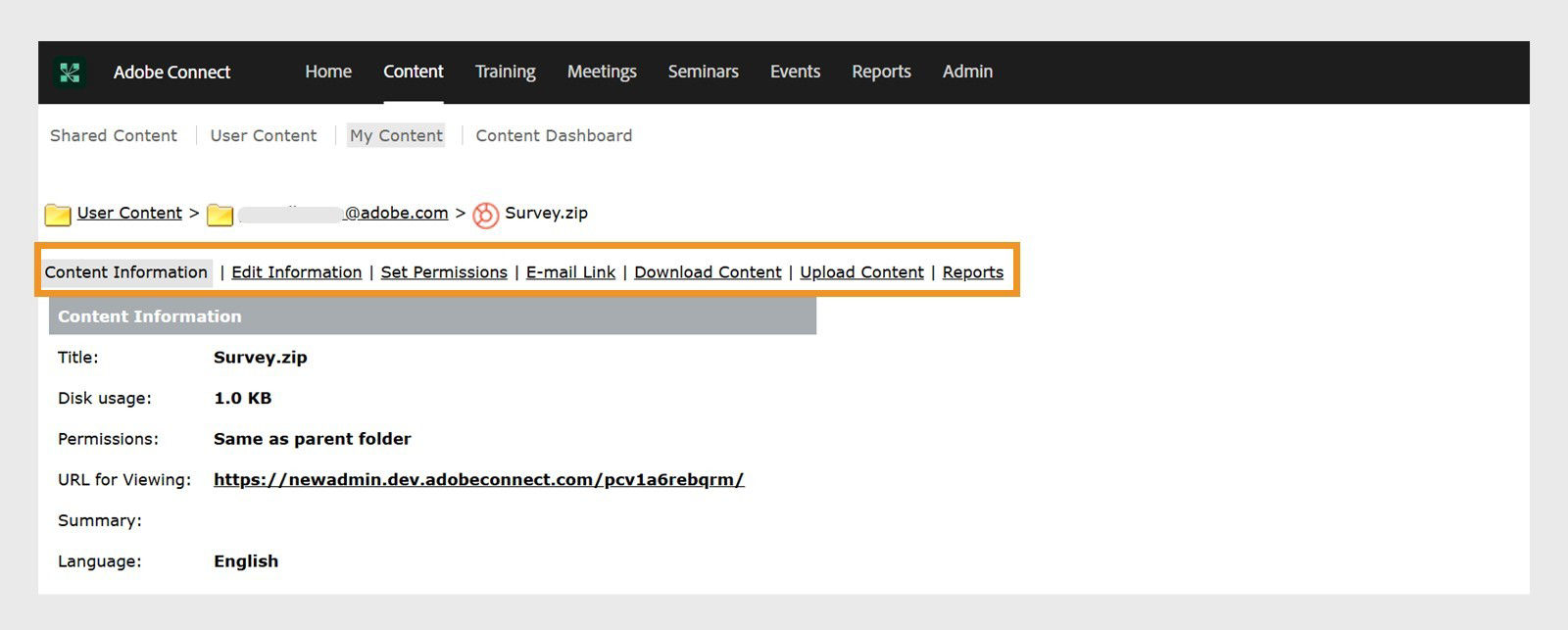Click the English language value

point(246,561)
